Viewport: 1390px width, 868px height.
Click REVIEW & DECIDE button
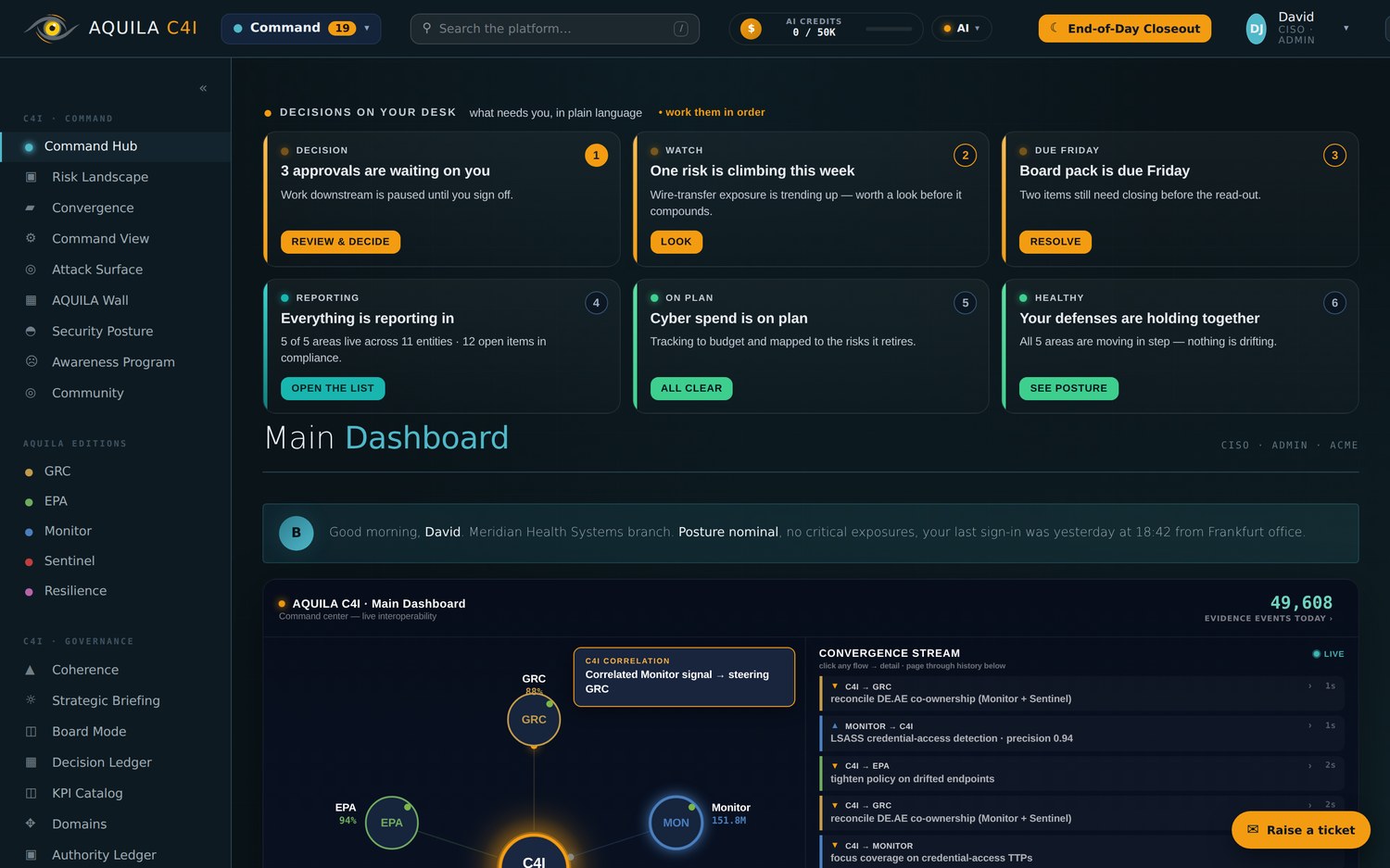click(x=340, y=242)
